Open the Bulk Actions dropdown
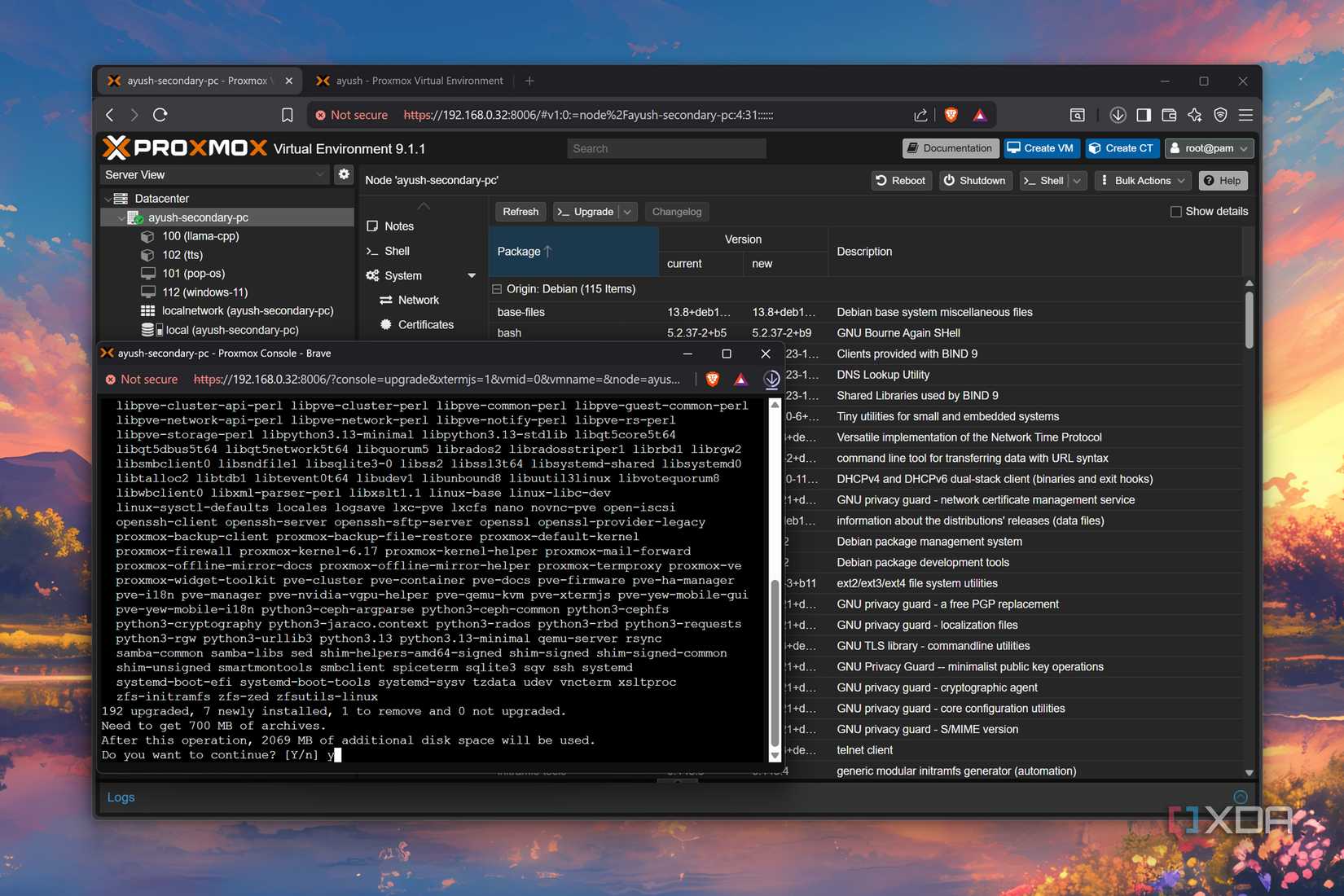The width and height of the screenshot is (1344, 896). tap(1143, 181)
